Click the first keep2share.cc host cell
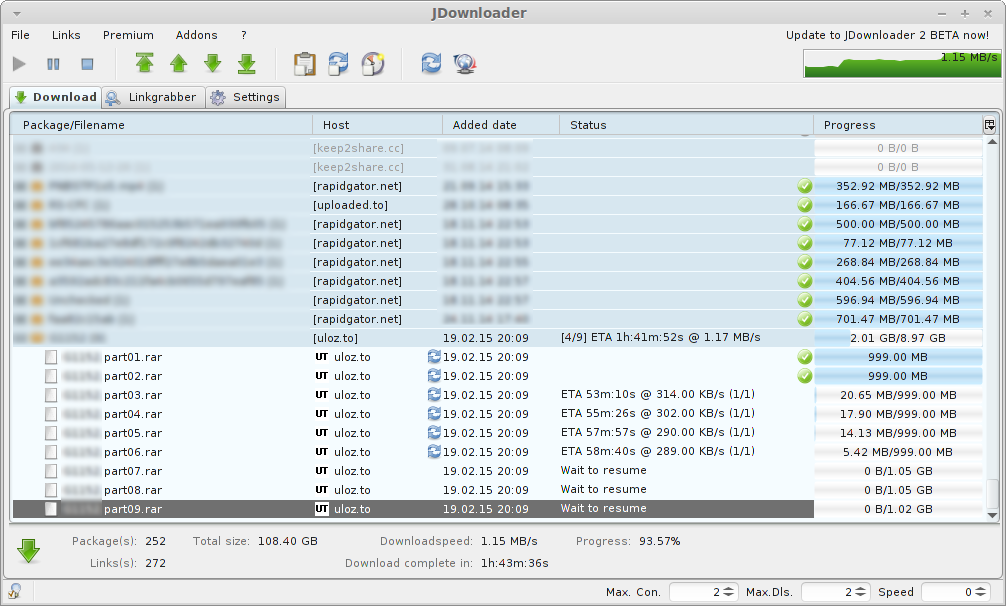The height and width of the screenshot is (606, 1006). tap(358, 148)
